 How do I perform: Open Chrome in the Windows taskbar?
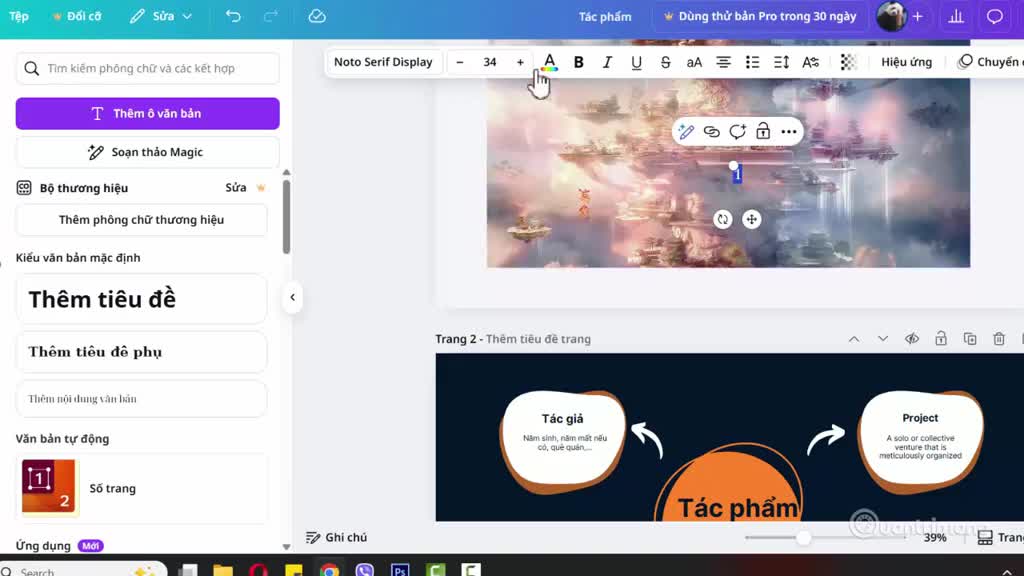click(329, 569)
